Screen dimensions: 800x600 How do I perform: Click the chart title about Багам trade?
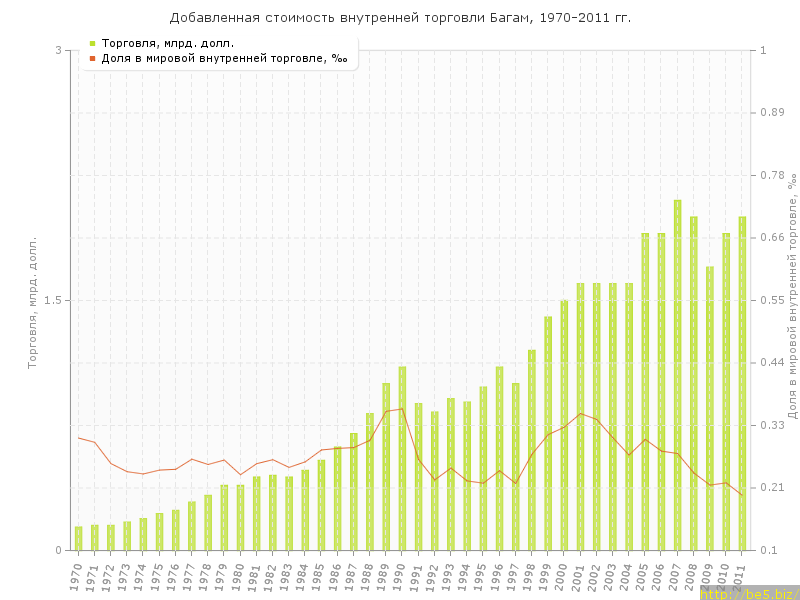[400, 18]
